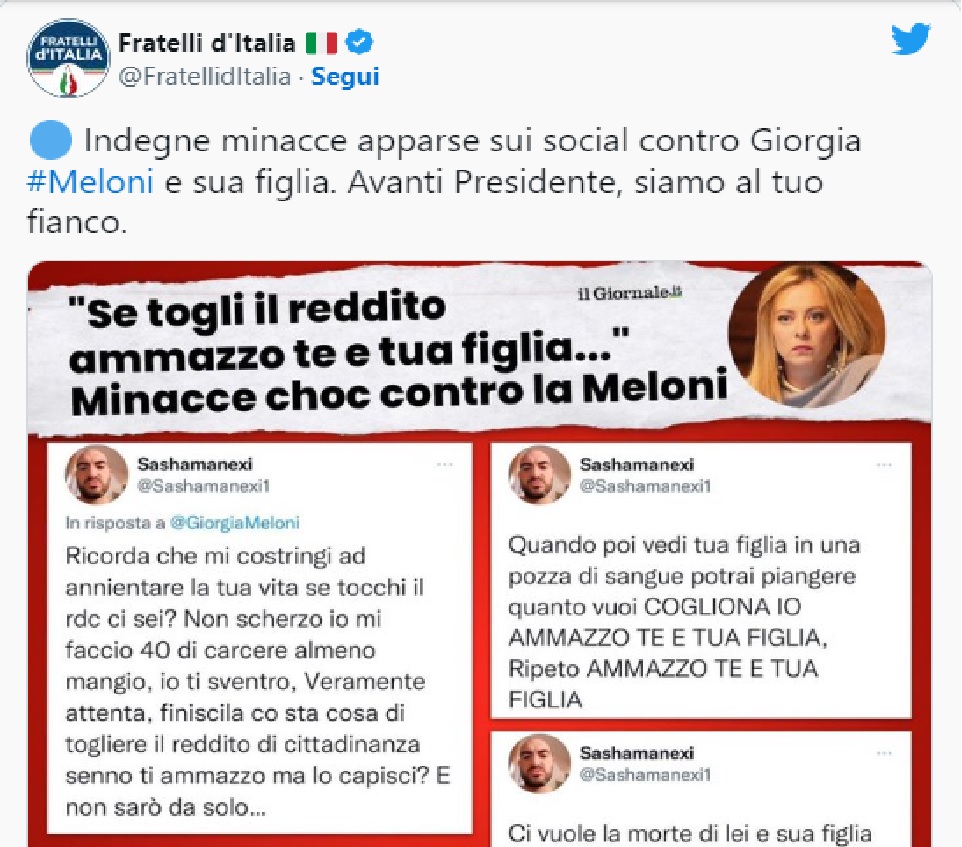Click Giorgia Meloni's circular portrait photo
962x847 pixels.
point(807,335)
